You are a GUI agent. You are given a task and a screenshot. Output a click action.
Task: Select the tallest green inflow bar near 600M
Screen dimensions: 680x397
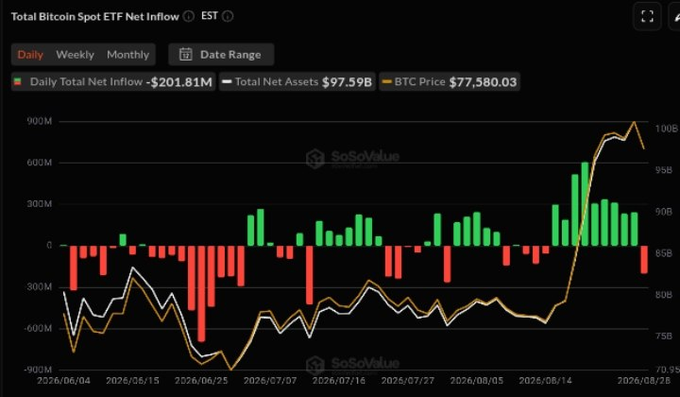point(585,204)
